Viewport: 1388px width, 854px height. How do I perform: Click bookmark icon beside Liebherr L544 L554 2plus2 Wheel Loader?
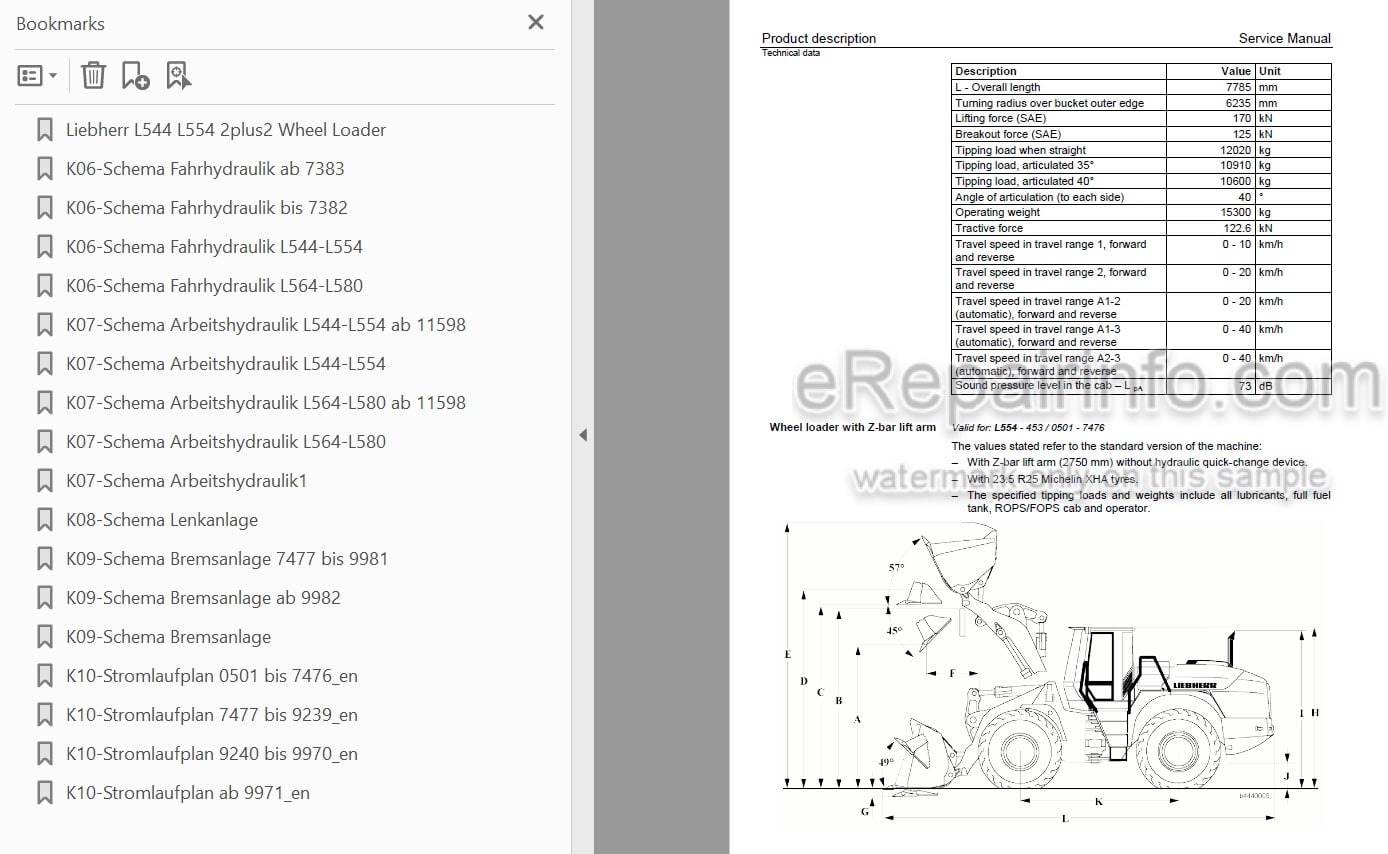pyautogui.click(x=44, y=130)
